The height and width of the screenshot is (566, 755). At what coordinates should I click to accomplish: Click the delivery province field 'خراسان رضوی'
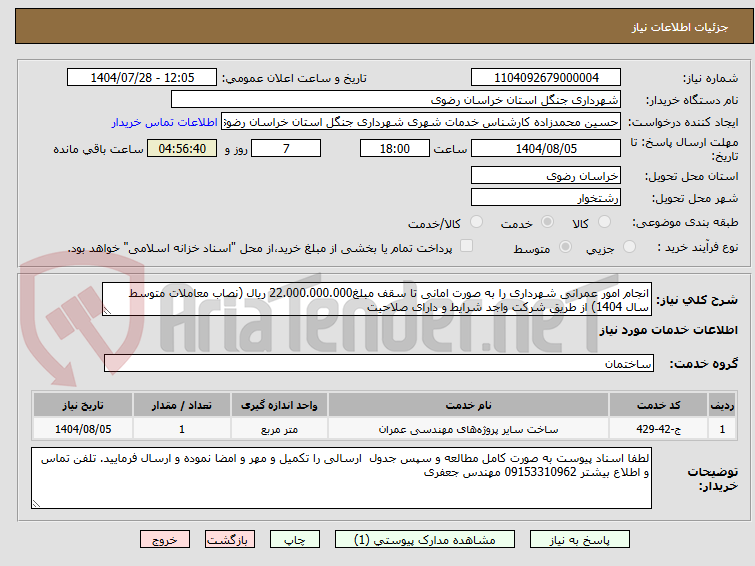click(546, 176)
